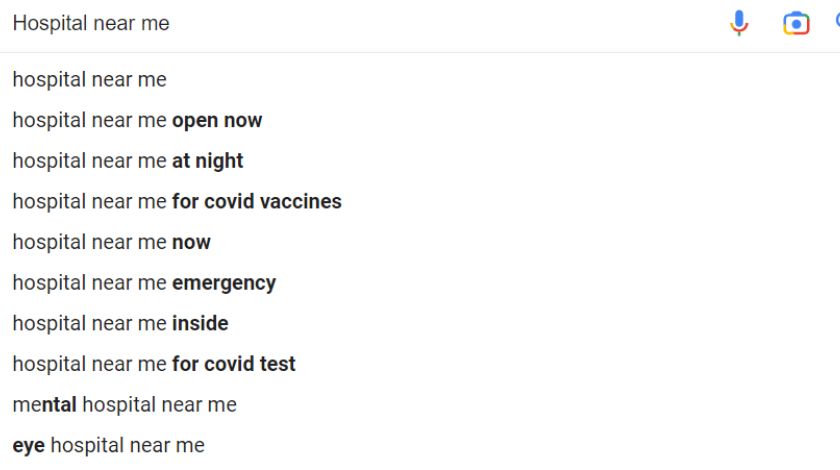
Task: Click into the 'Hospital near me' search field
Action: click(x=359, y=24)
